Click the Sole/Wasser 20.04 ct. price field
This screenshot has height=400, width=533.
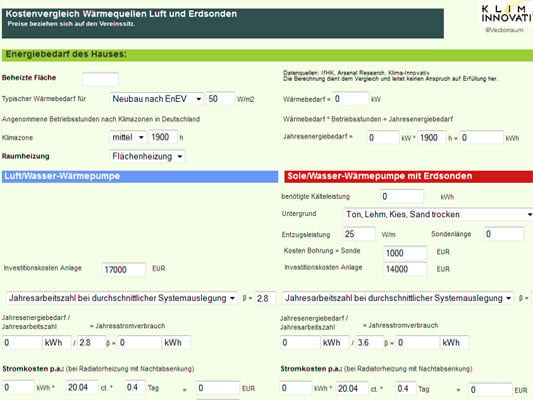(352, 388)
